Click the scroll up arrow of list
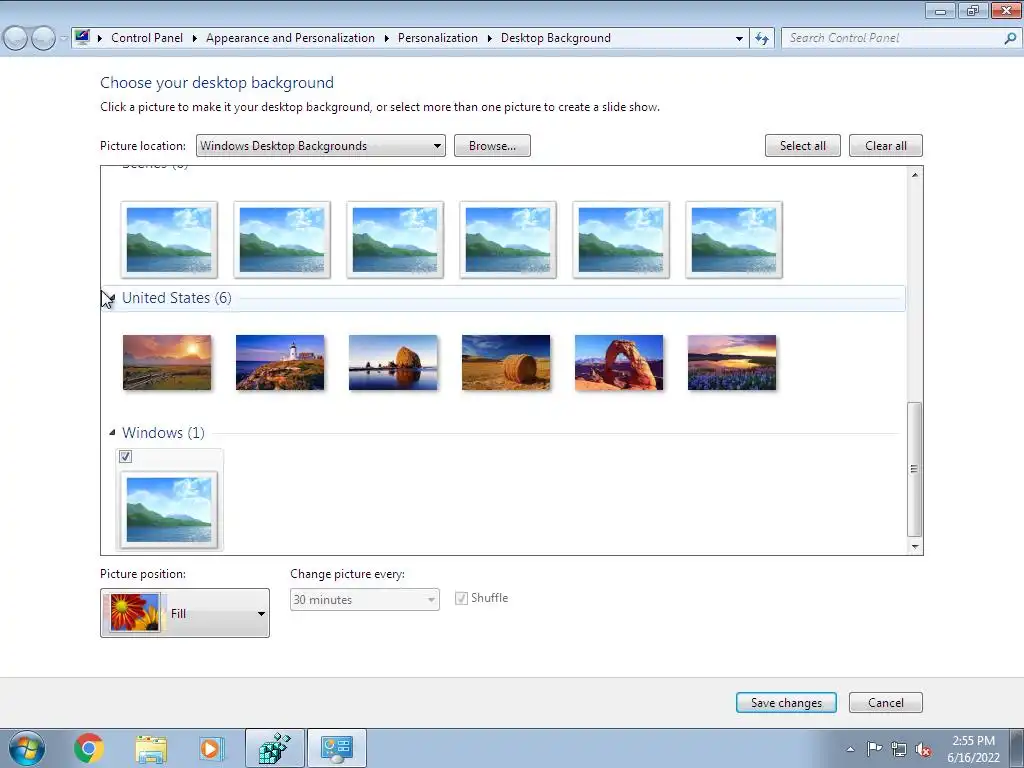This screenshot has height=768, width=1024. coord(915,174)
